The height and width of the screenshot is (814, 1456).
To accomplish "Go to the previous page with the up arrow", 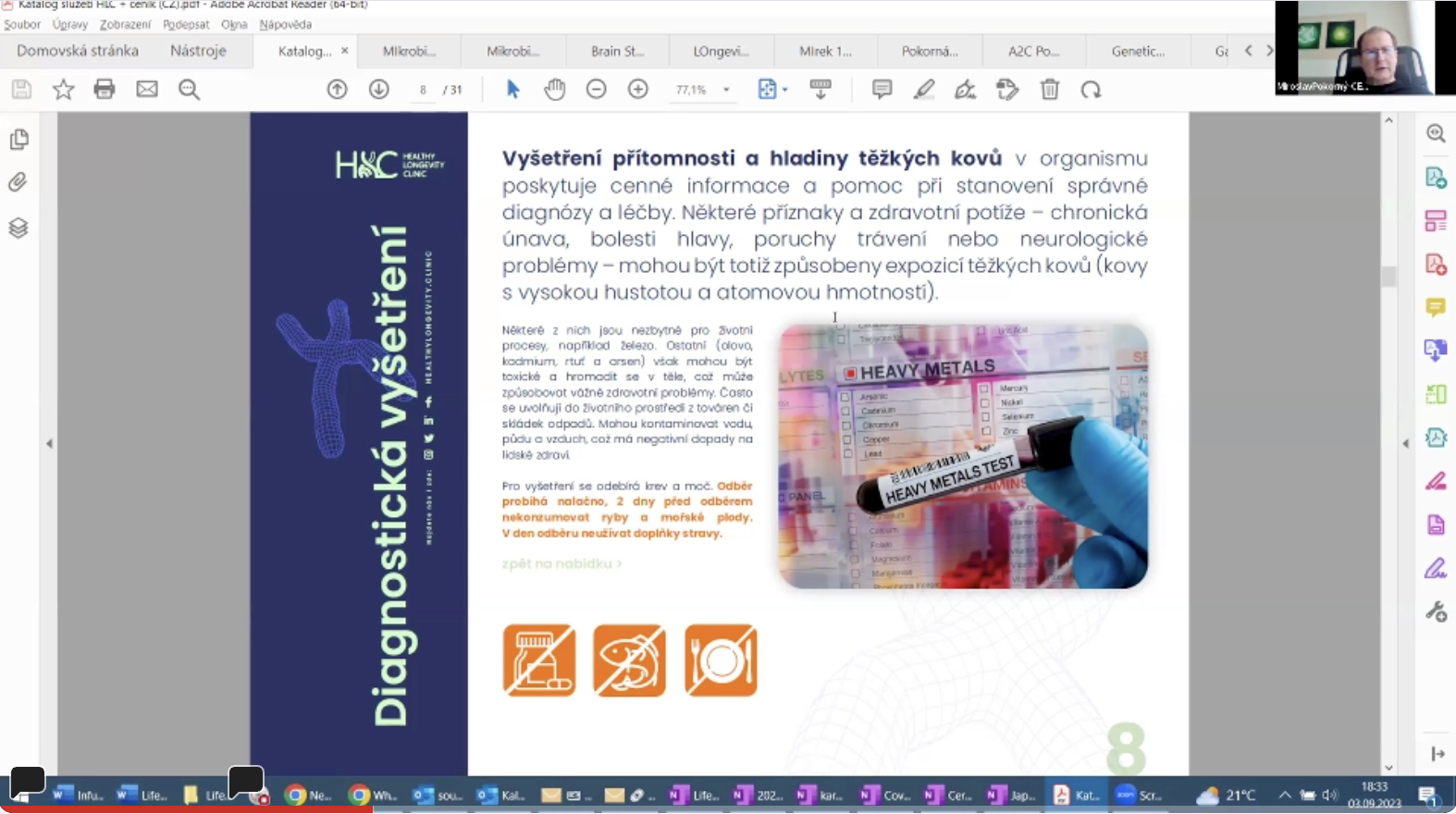I will pos(338,90).
